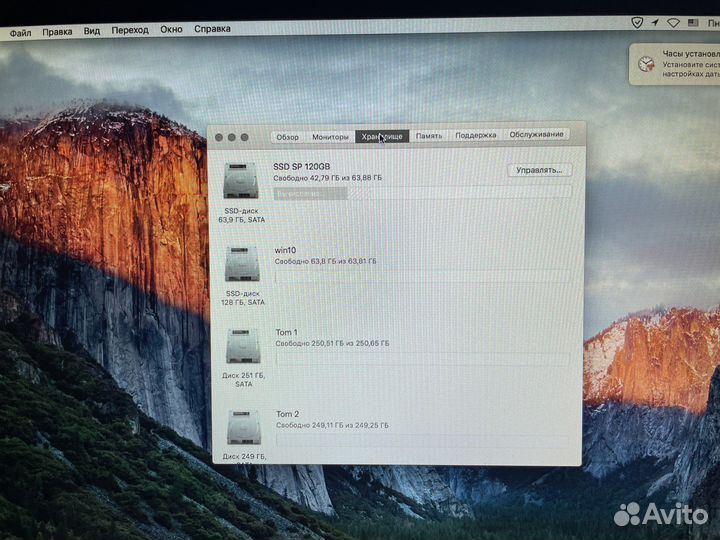This screenshot has width=720, height=540.
Task: Click the Tom 2 volume name
Action: point(287,414)
